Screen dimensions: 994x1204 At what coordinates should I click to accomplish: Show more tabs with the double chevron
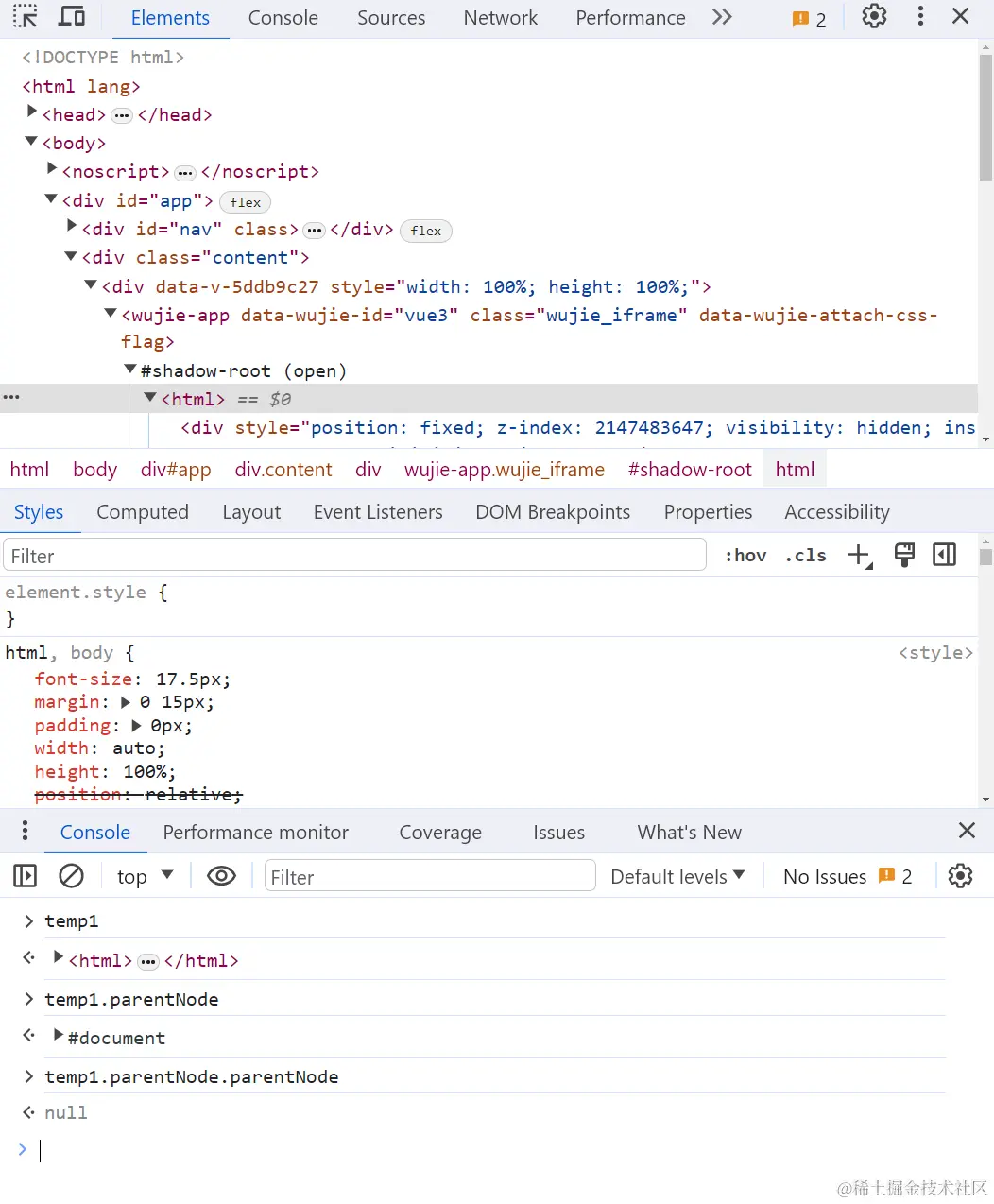(x=722, y=17)
